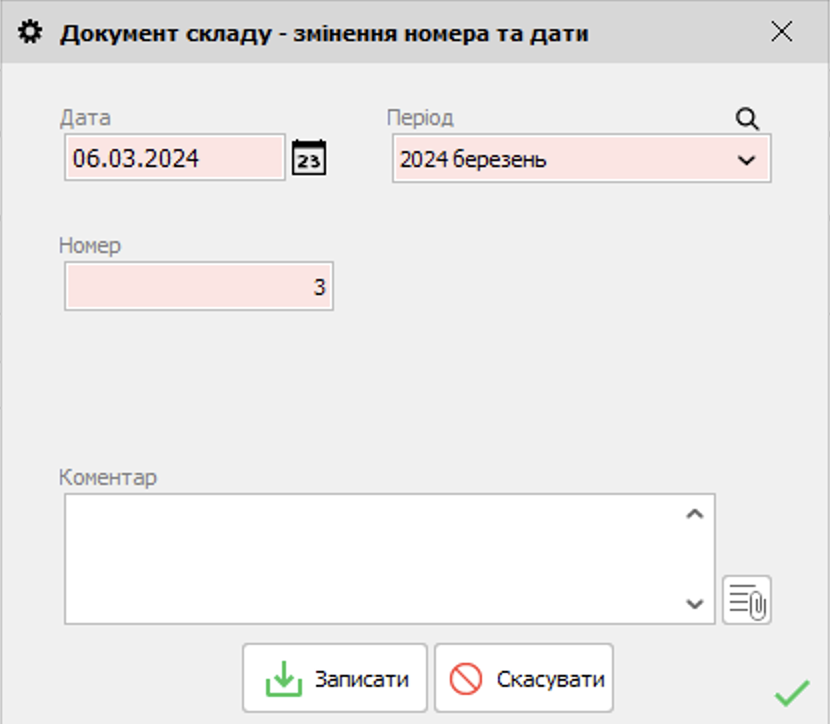Viewport: 830px width, 724px height.
Task: Select the Номер field showing 3
Action: 198,286
